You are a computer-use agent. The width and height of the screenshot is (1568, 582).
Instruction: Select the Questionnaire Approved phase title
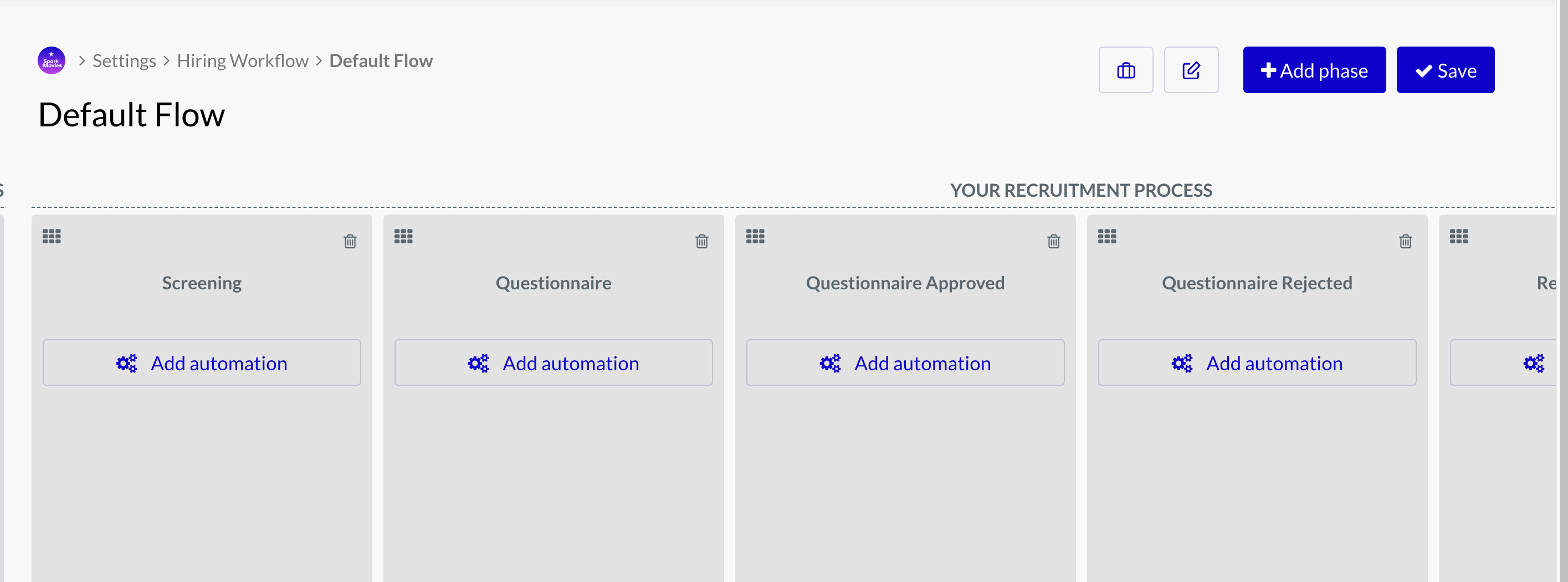click(x=905, y=283)
